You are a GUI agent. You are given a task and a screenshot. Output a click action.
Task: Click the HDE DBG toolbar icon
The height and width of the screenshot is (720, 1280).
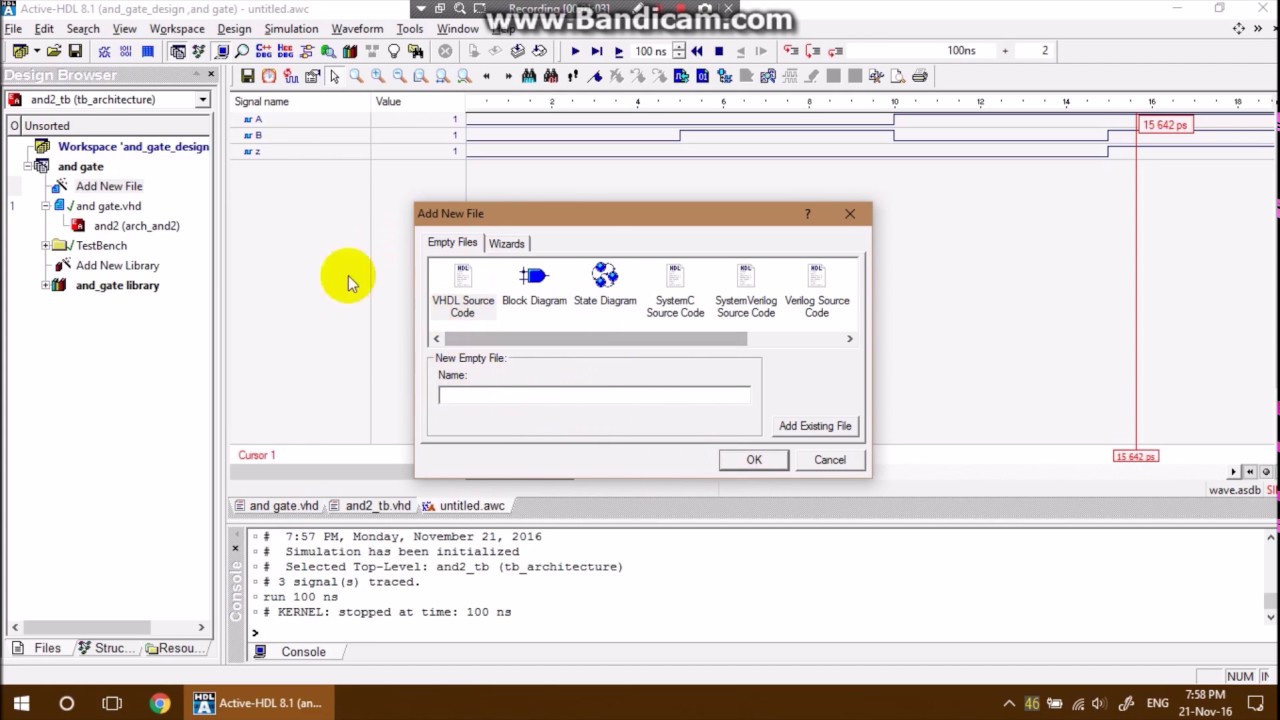(x=285, y=51)
